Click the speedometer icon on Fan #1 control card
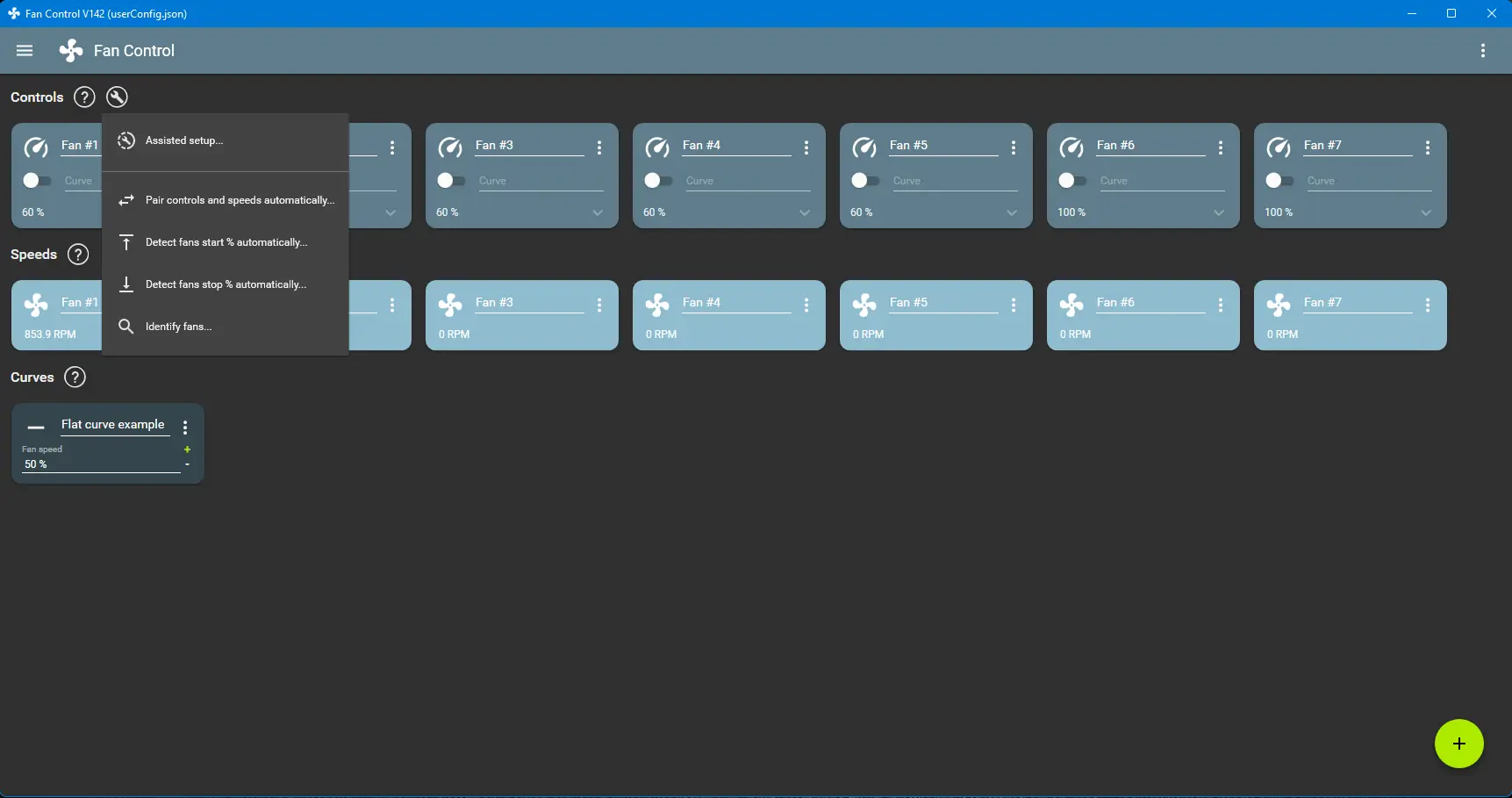 (x=36, y=147)
